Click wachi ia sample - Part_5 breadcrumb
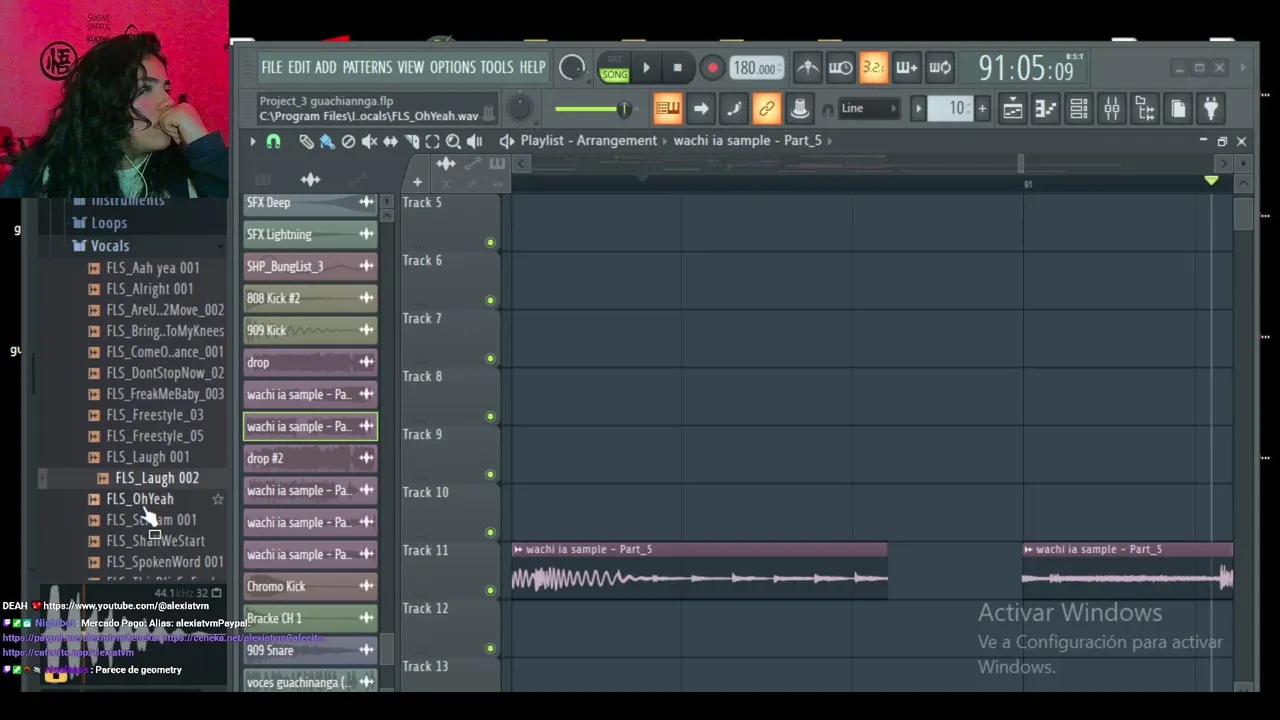Image resolution: width=1280 pixels, height=720 pixels. click(747, 141)
